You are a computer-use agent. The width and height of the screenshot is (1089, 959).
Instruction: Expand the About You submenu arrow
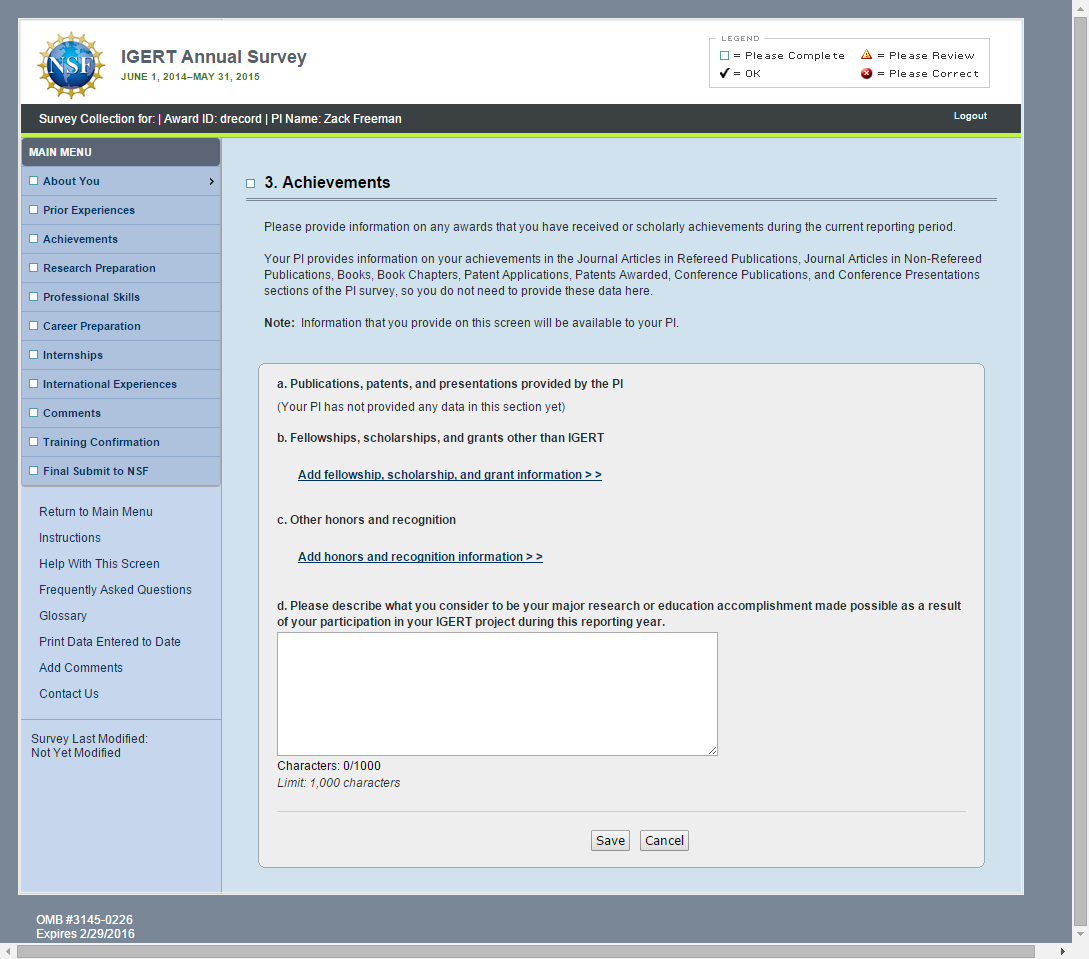click(x=211, y=181)
